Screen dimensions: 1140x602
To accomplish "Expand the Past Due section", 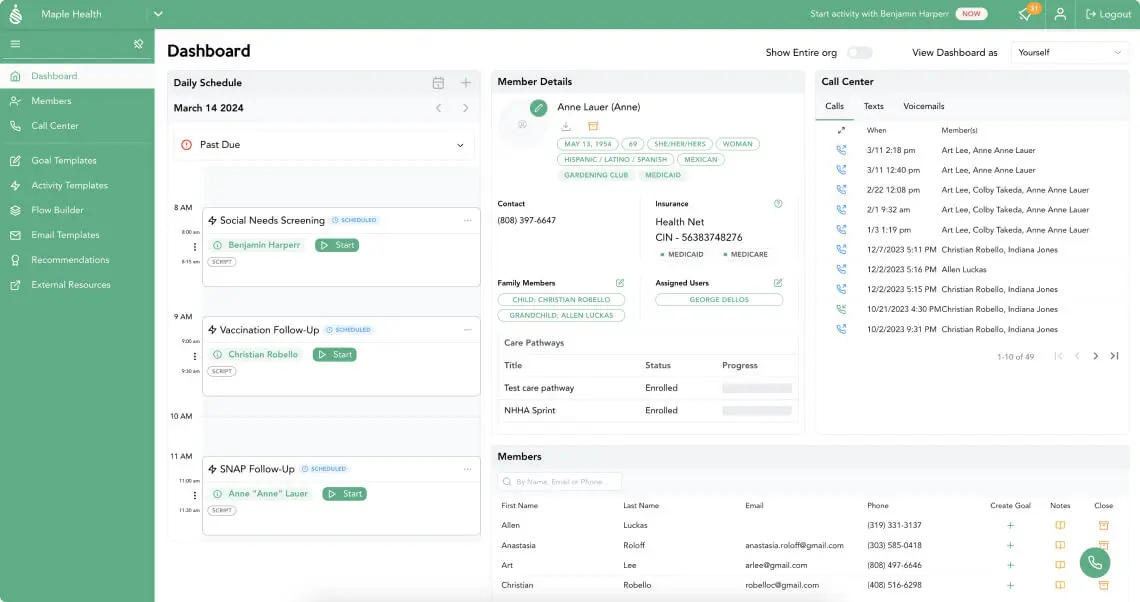I will point(460,145).
